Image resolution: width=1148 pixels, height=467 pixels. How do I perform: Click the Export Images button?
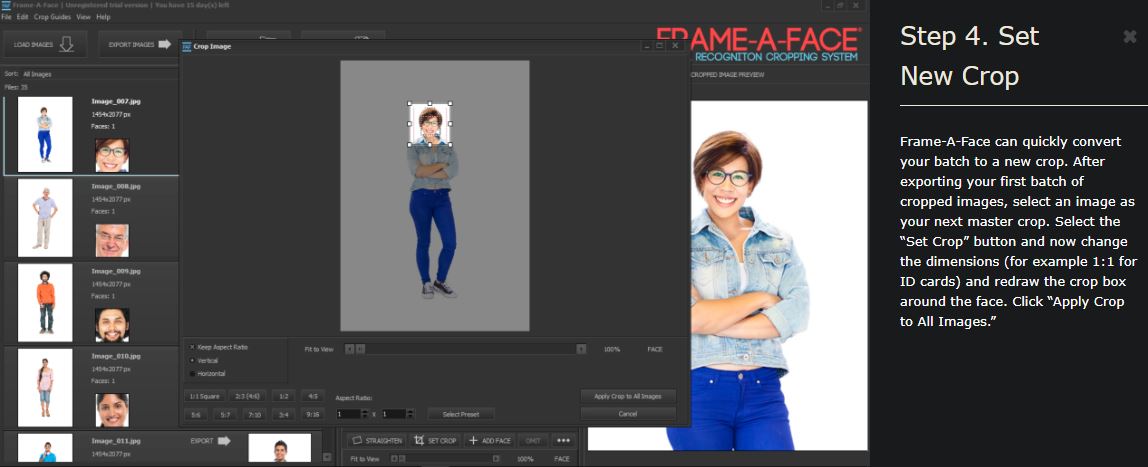coord(139,44)
